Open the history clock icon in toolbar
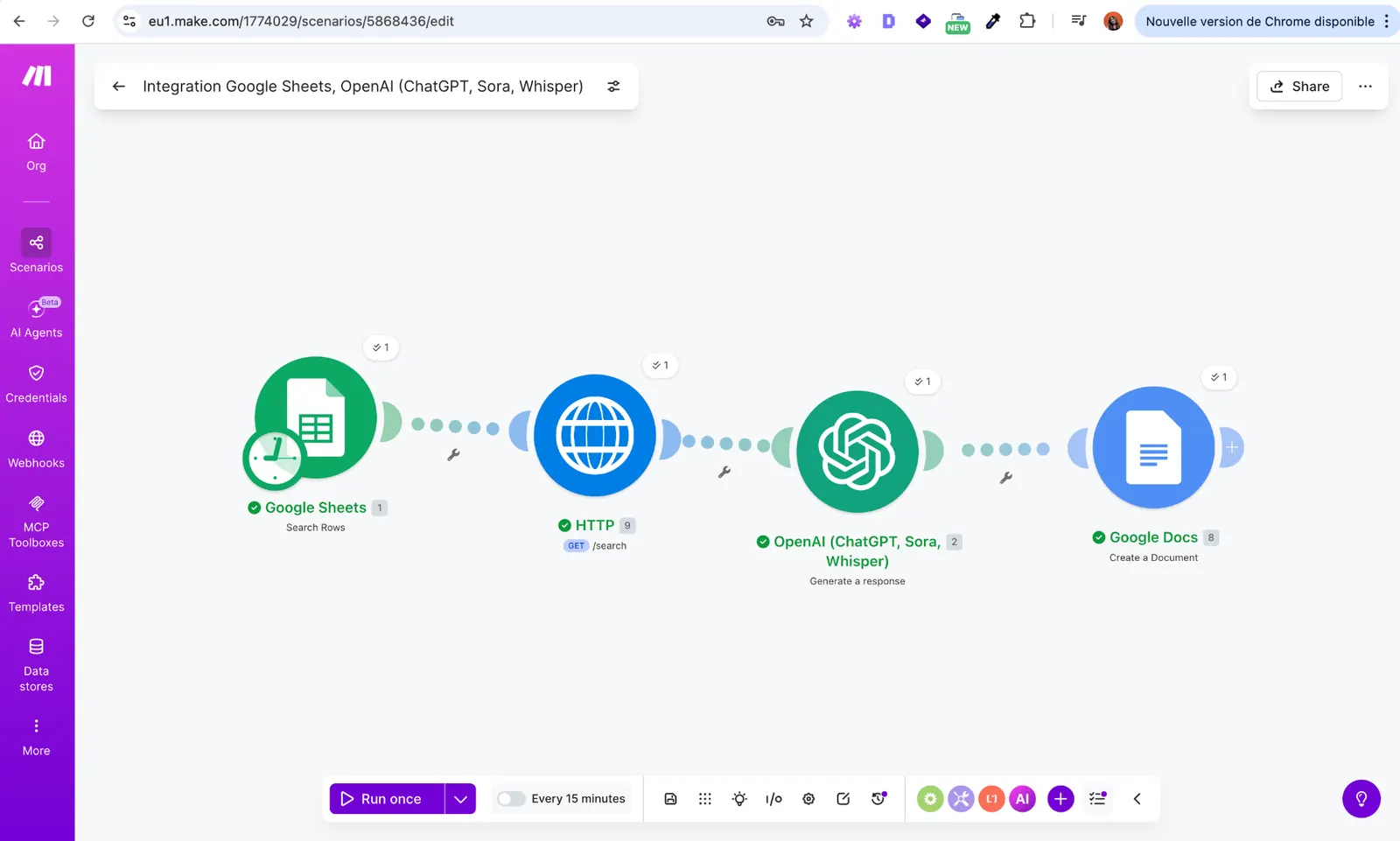The image size is (1400, 841). pos(878,798)
